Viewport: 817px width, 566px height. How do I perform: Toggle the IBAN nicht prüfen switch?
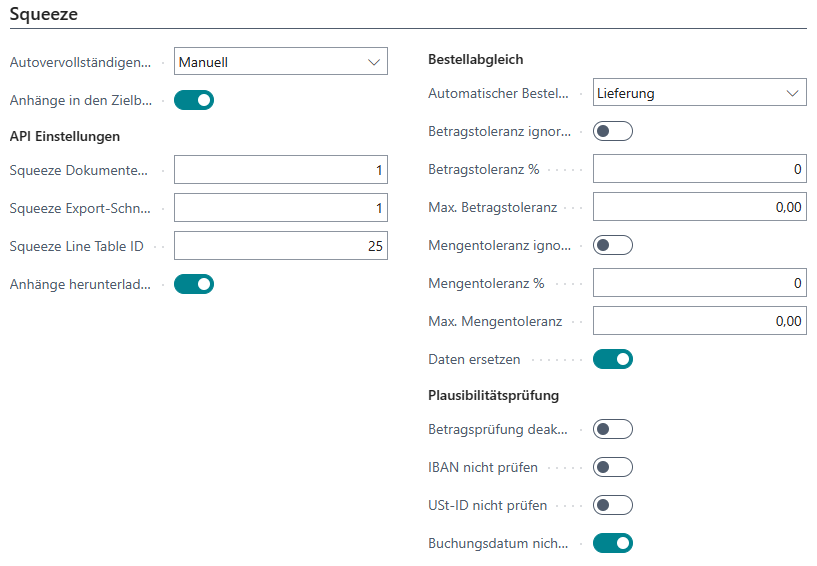[x=613, y=467]
